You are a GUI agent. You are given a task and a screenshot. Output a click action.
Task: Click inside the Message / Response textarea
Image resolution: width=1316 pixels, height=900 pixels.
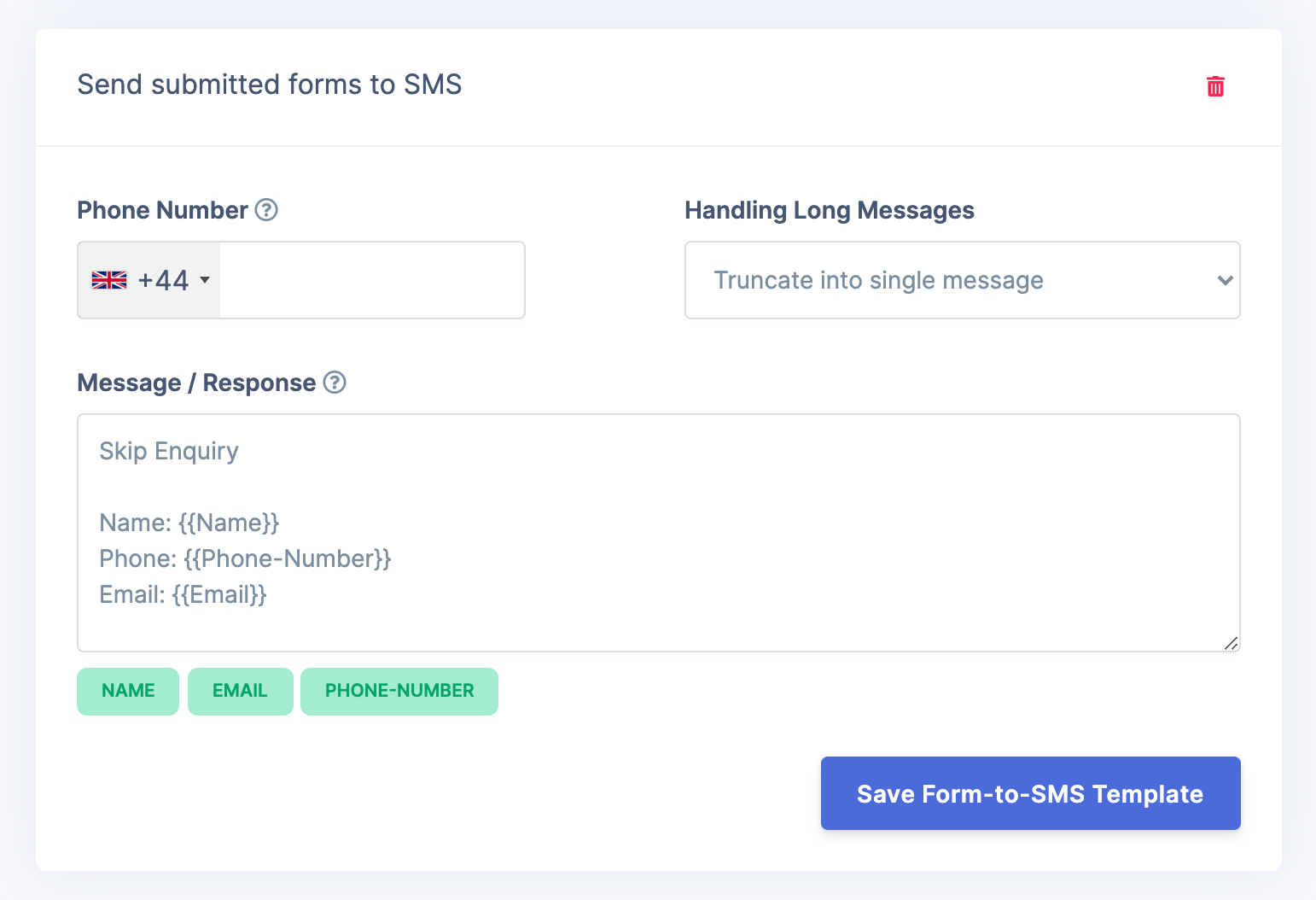tap(658, 533)
